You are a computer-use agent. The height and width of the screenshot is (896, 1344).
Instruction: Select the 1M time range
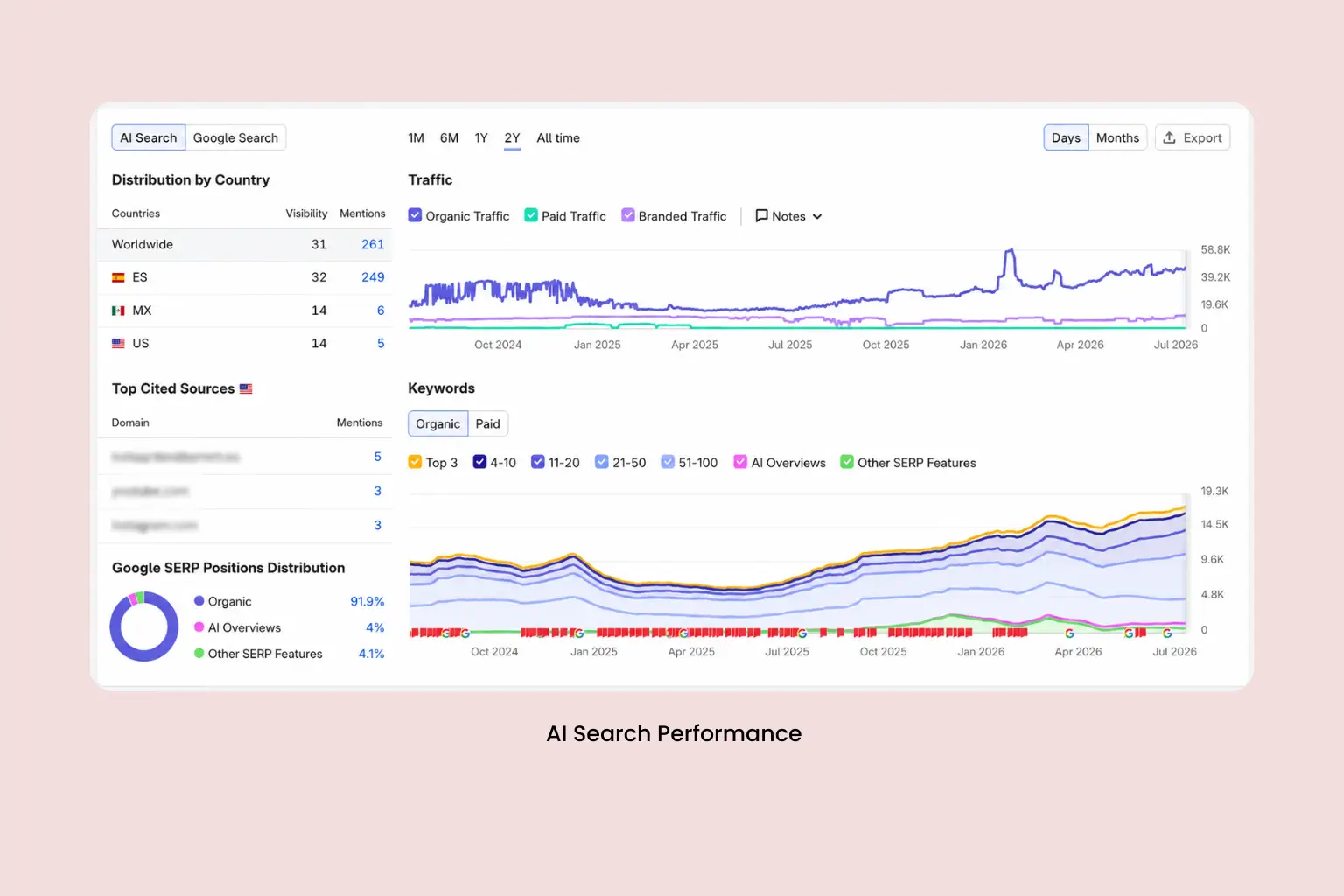[416, 137]
